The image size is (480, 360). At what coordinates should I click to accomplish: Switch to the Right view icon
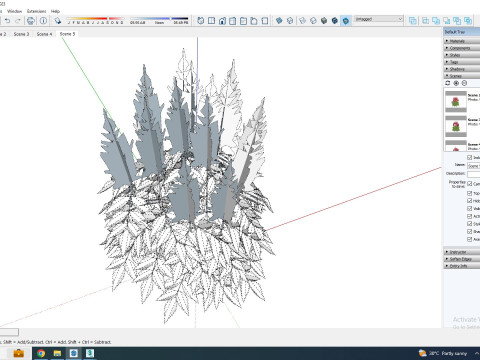(233, 21)
